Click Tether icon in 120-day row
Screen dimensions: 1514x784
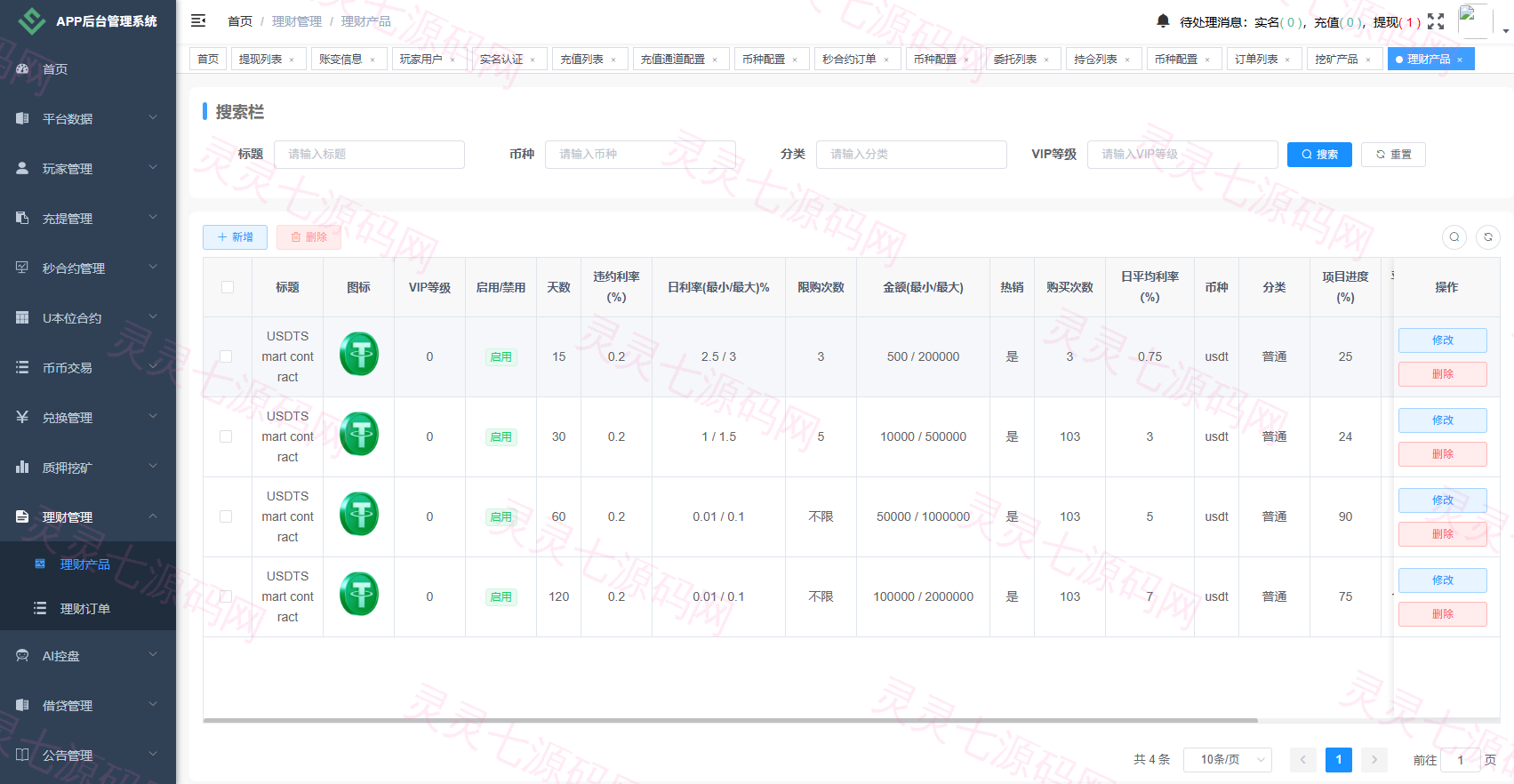(359, 594)
